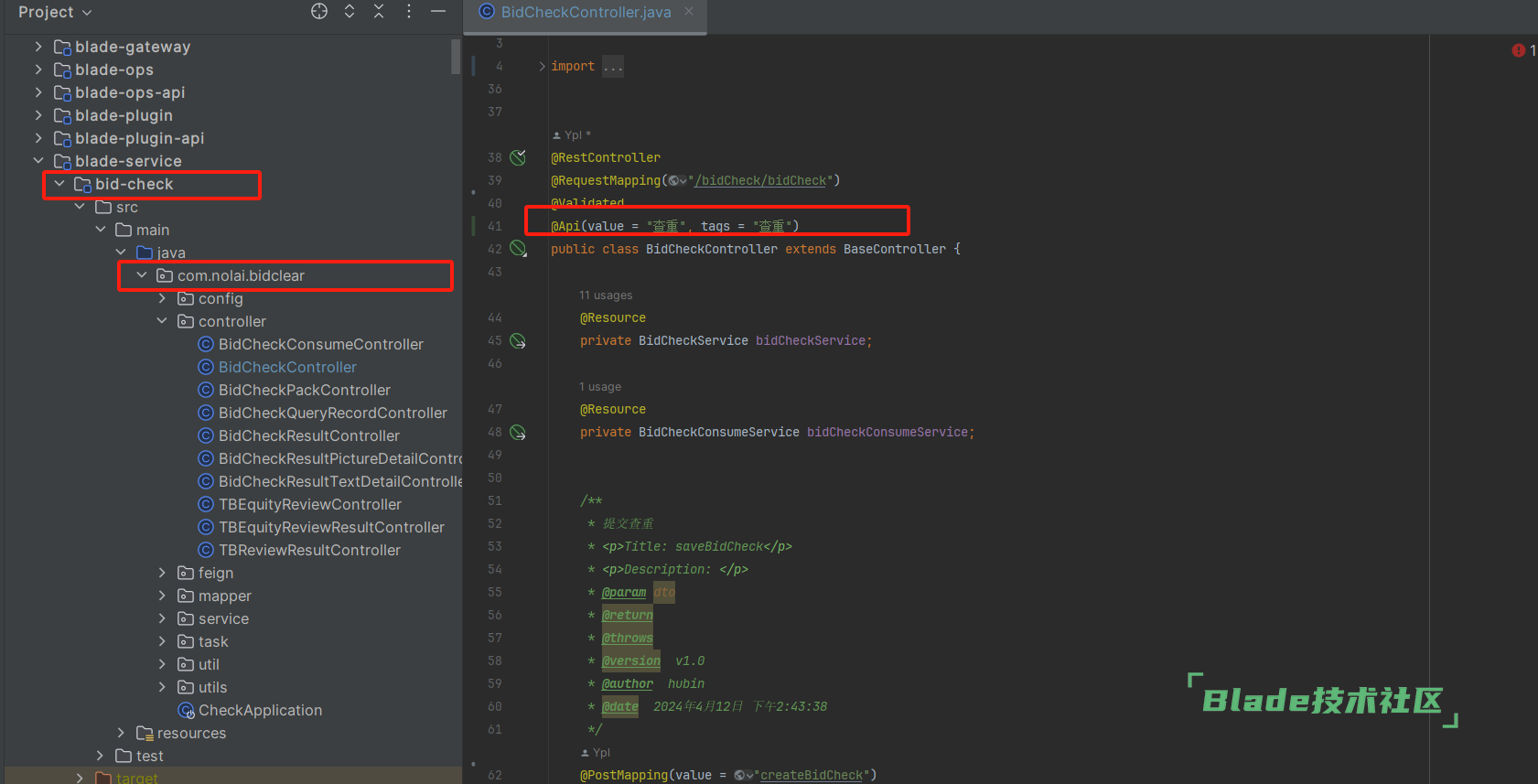1538x784 pixels.
Task: Open BidCheckPackController class
Action: click(305, 390)
